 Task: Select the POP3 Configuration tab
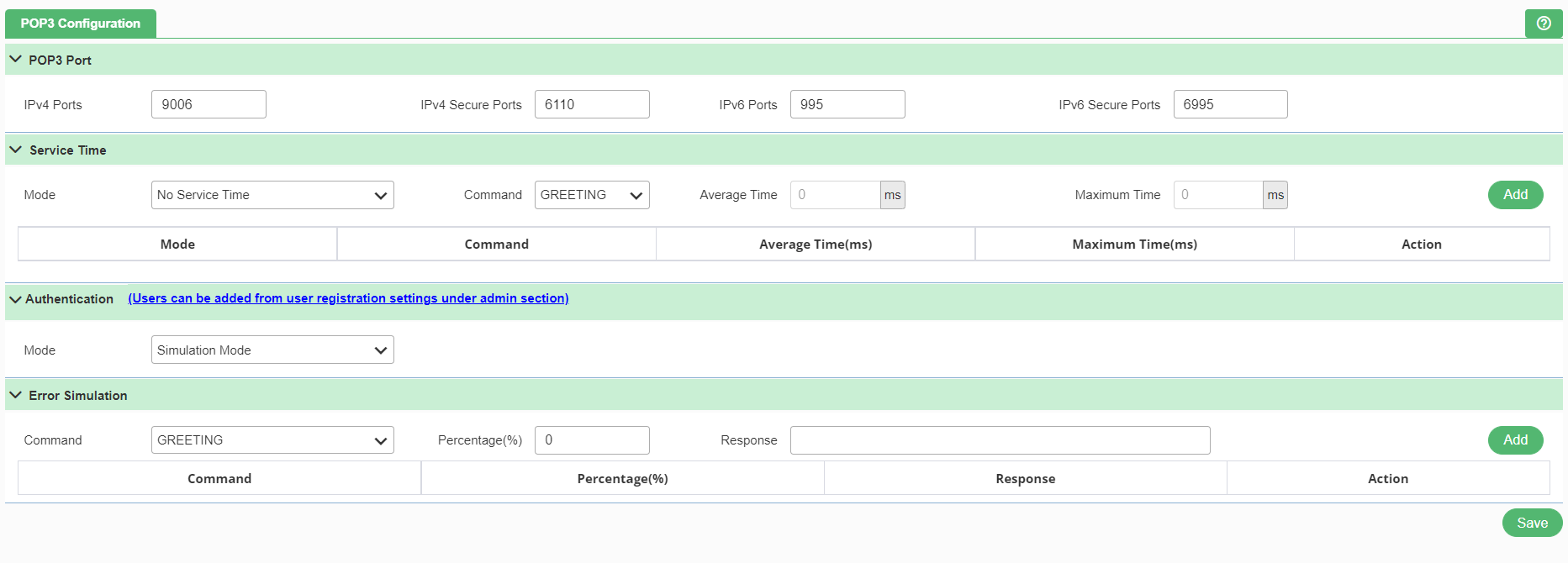(x=81, y=24)
